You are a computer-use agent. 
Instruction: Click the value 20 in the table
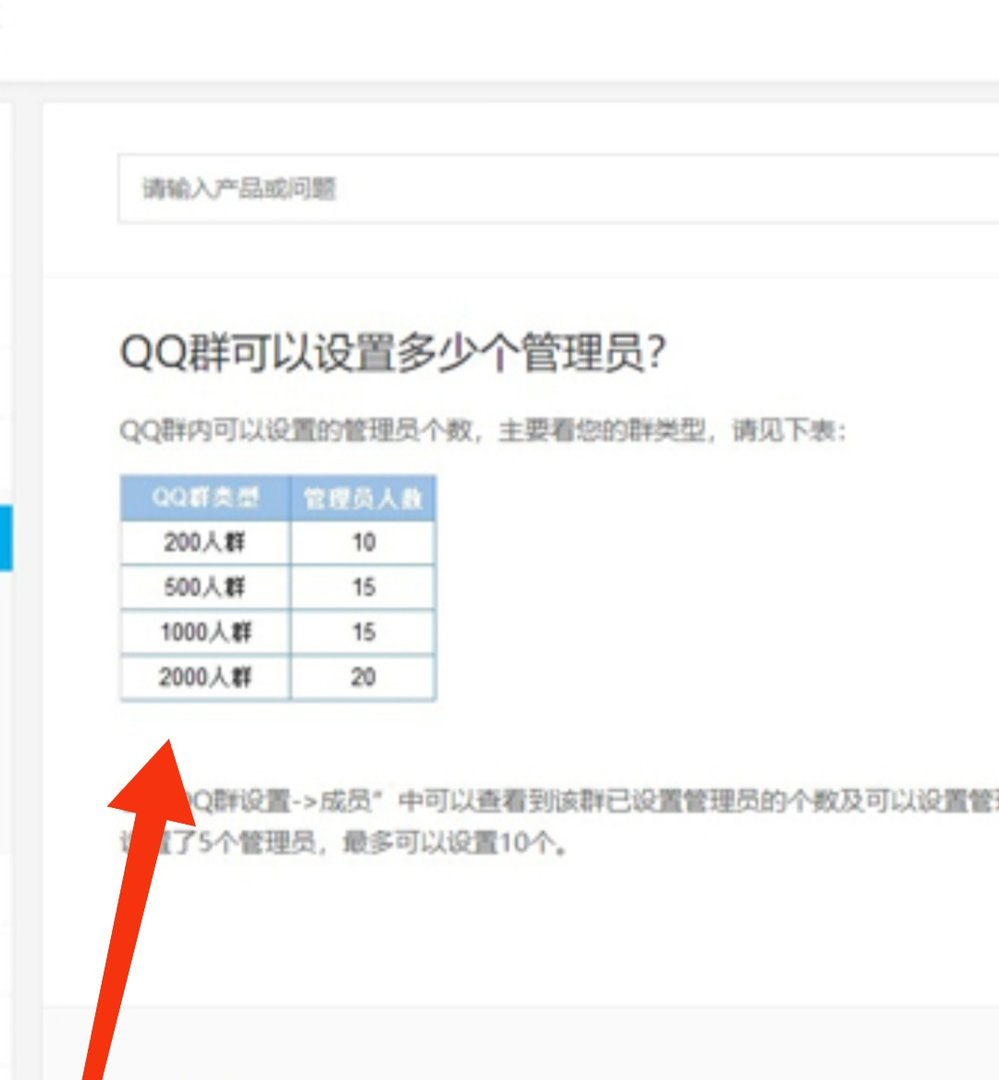pyautogui.click(x=362, y=677)
